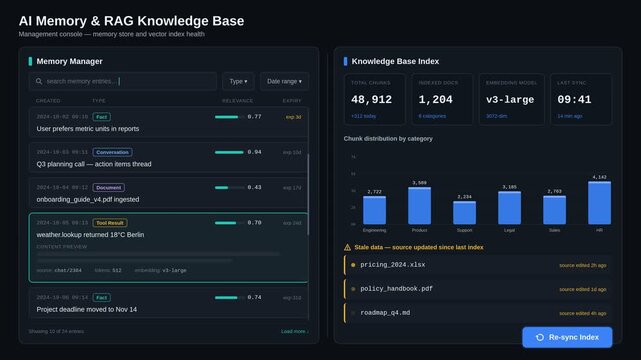This screenshot has width=641, height=360.
Task: Select the 'onboarding_guide_v4.pdf ingested' entry
Action: pyautogui.click(x=168, y=193)
